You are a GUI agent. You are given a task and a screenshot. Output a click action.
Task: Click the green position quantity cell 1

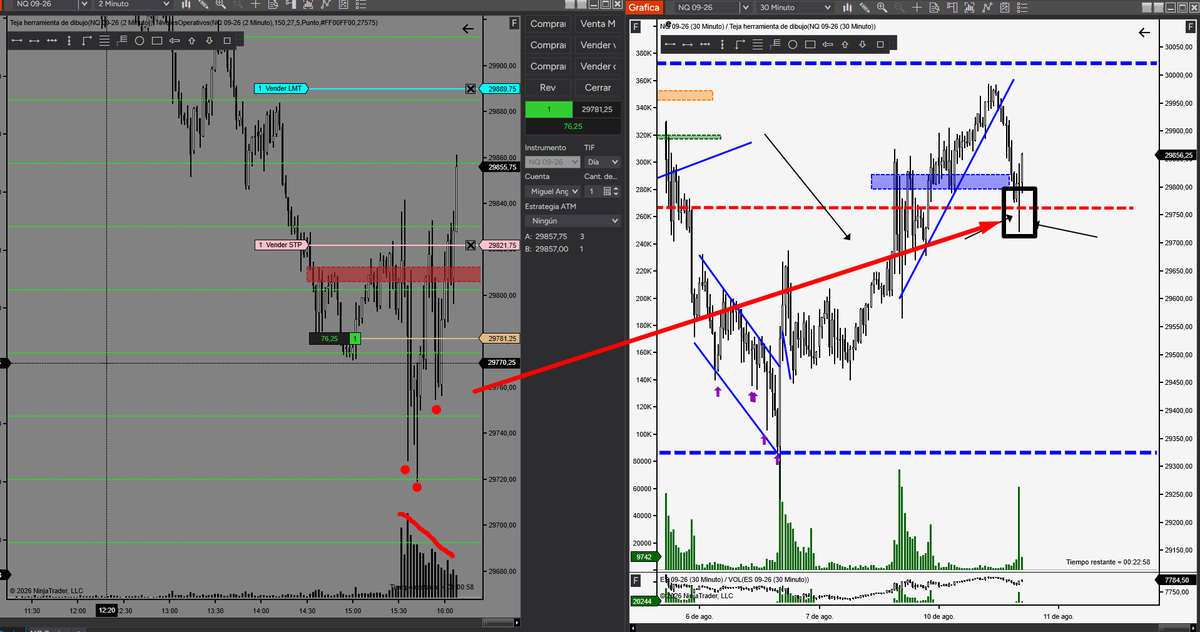click(548, 109)
